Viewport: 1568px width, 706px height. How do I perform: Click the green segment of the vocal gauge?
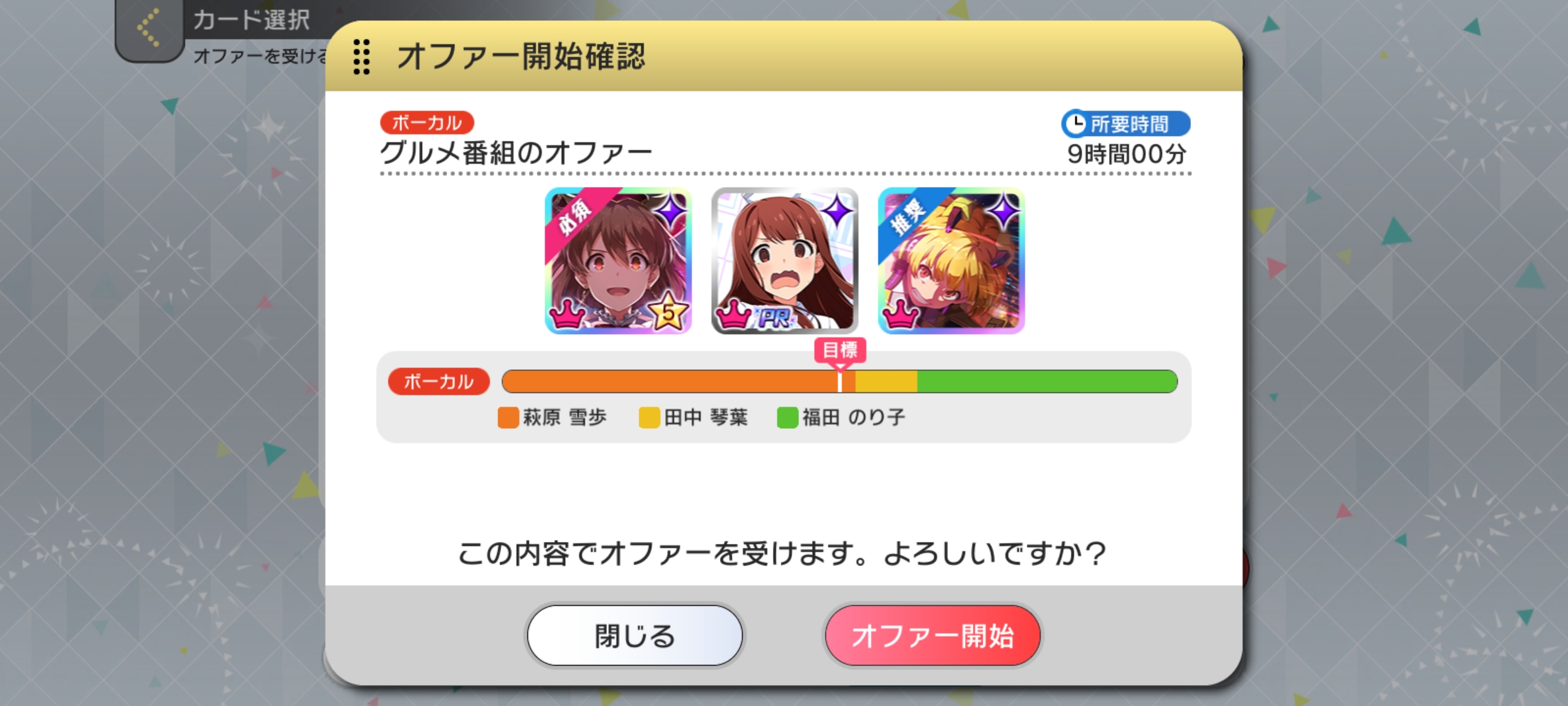click(x=1047, y=382)
